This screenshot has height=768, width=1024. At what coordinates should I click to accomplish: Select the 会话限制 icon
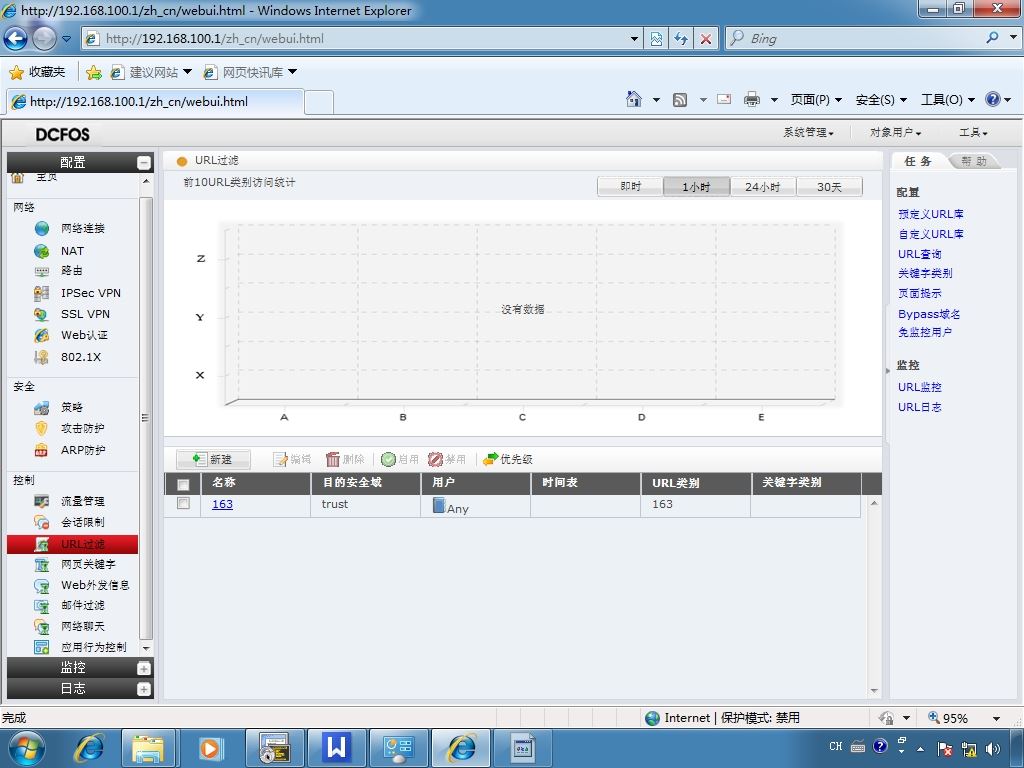(42, 522)
